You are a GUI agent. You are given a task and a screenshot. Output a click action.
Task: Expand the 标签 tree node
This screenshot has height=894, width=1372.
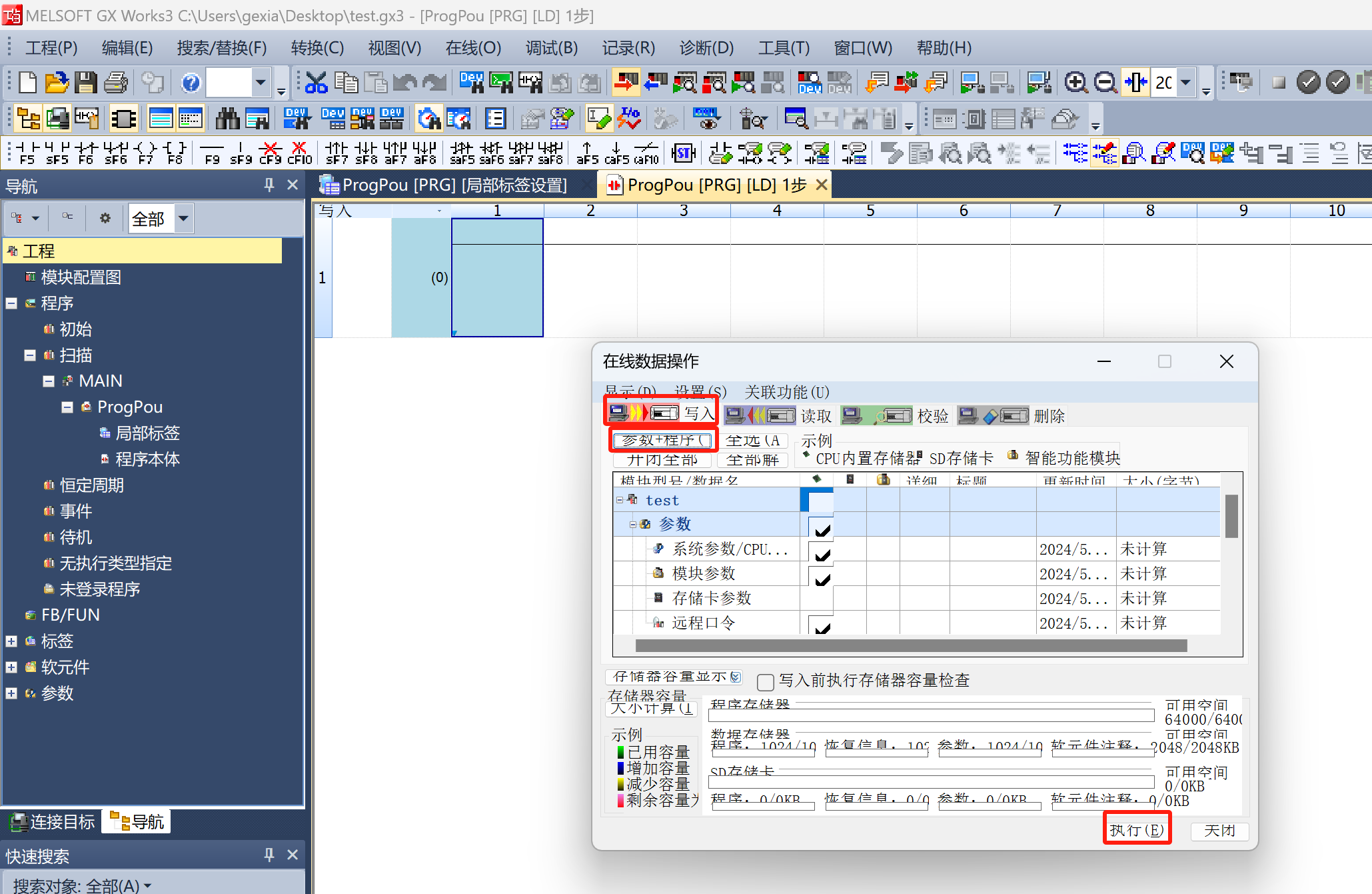11,641
